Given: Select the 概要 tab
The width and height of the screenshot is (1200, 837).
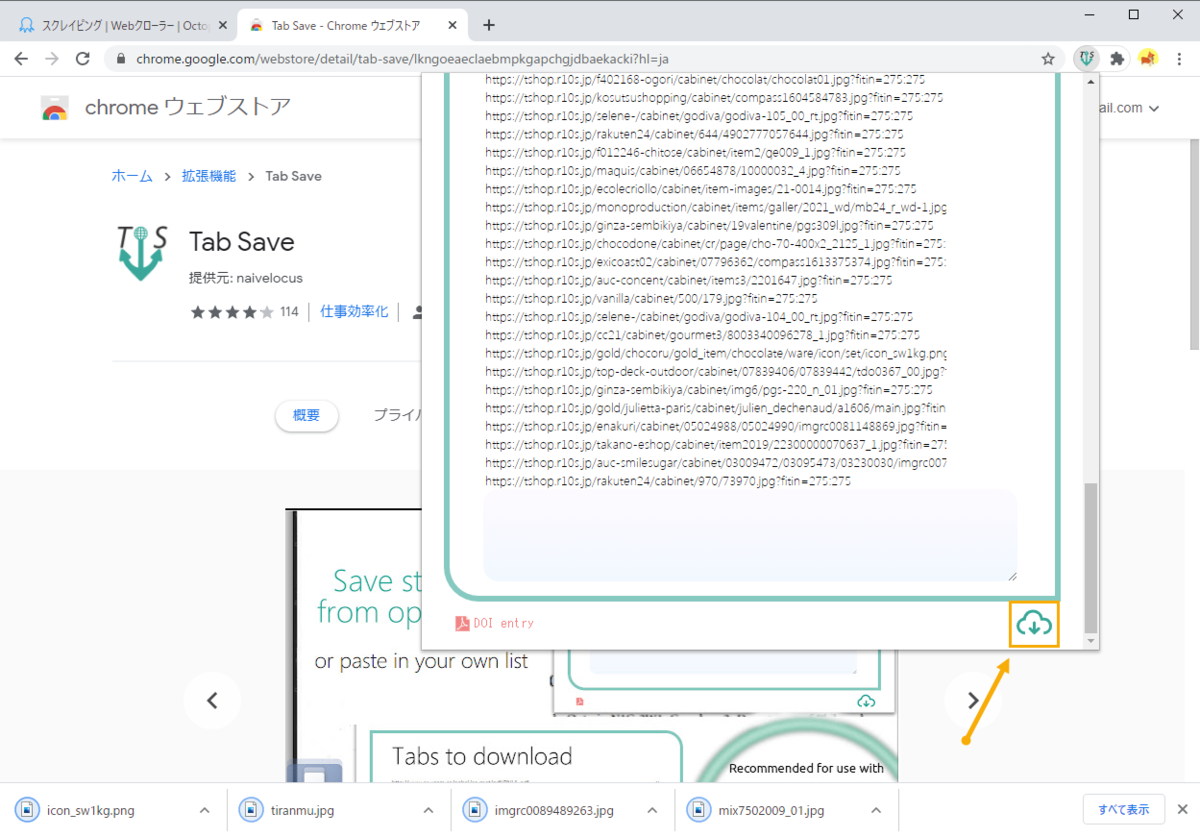Looking at the screenshot, I should pyautogui.click(x=307, y=415).
